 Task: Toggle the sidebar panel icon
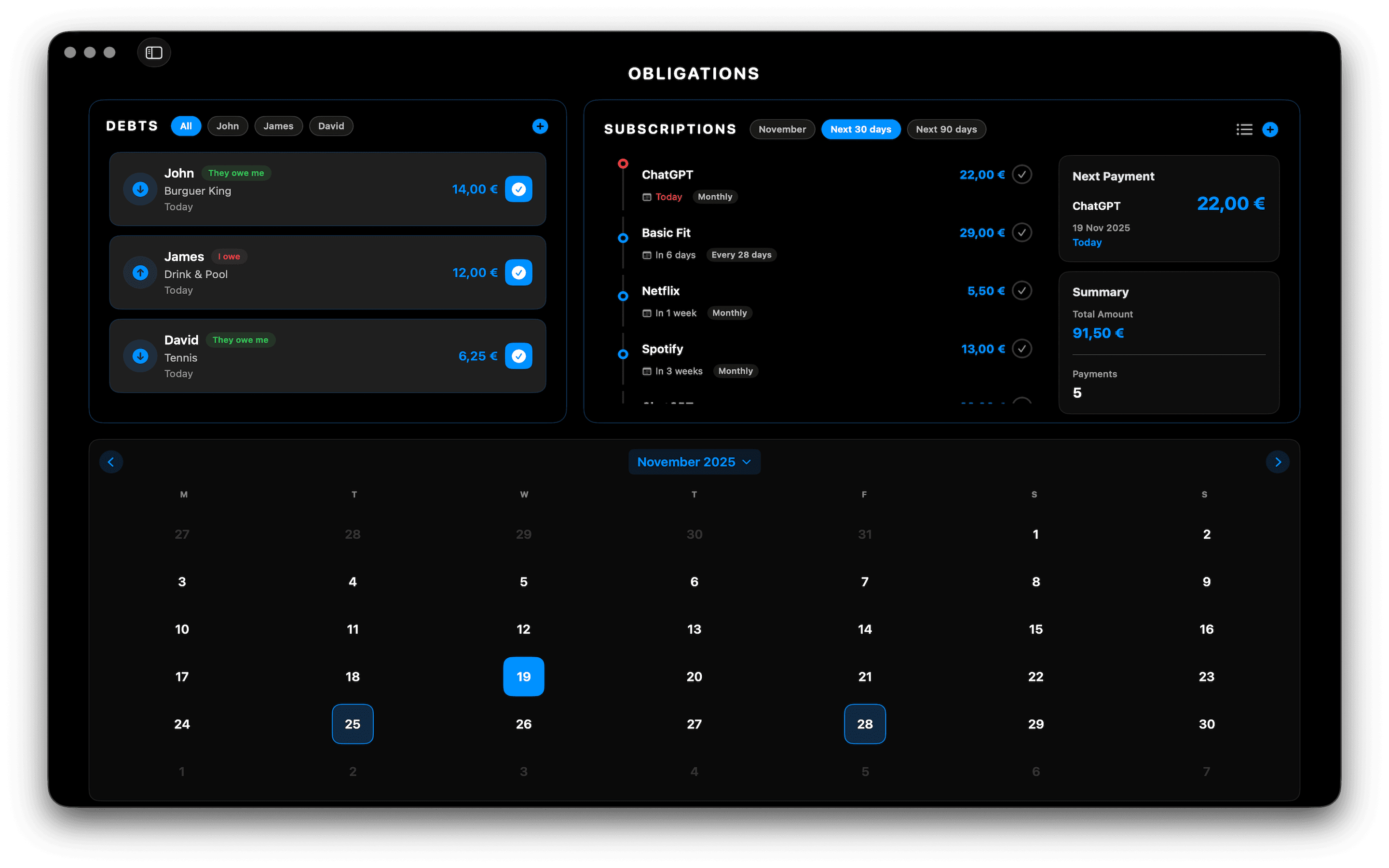click(x=154, y=53)
